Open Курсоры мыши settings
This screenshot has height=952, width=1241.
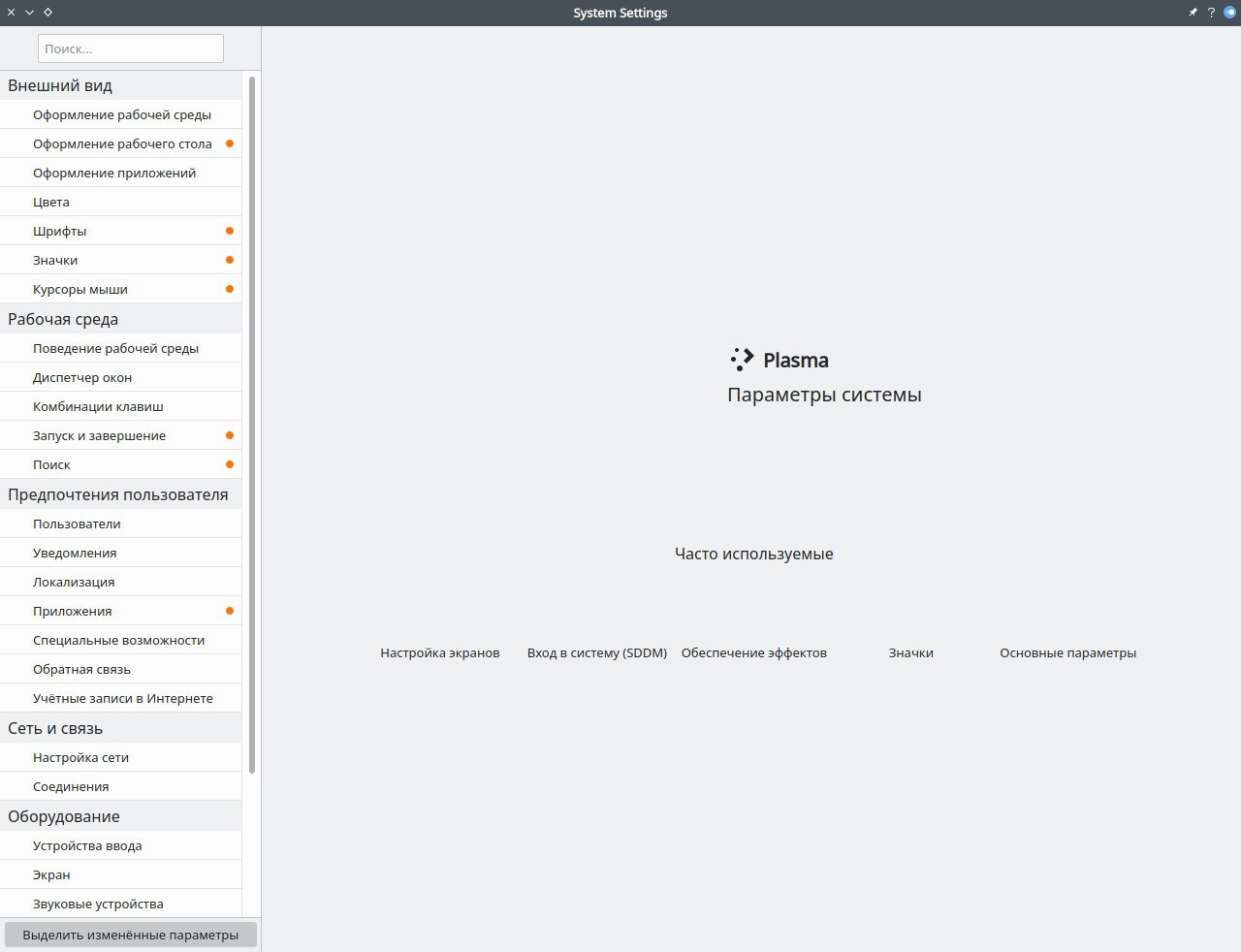[121, 289]
